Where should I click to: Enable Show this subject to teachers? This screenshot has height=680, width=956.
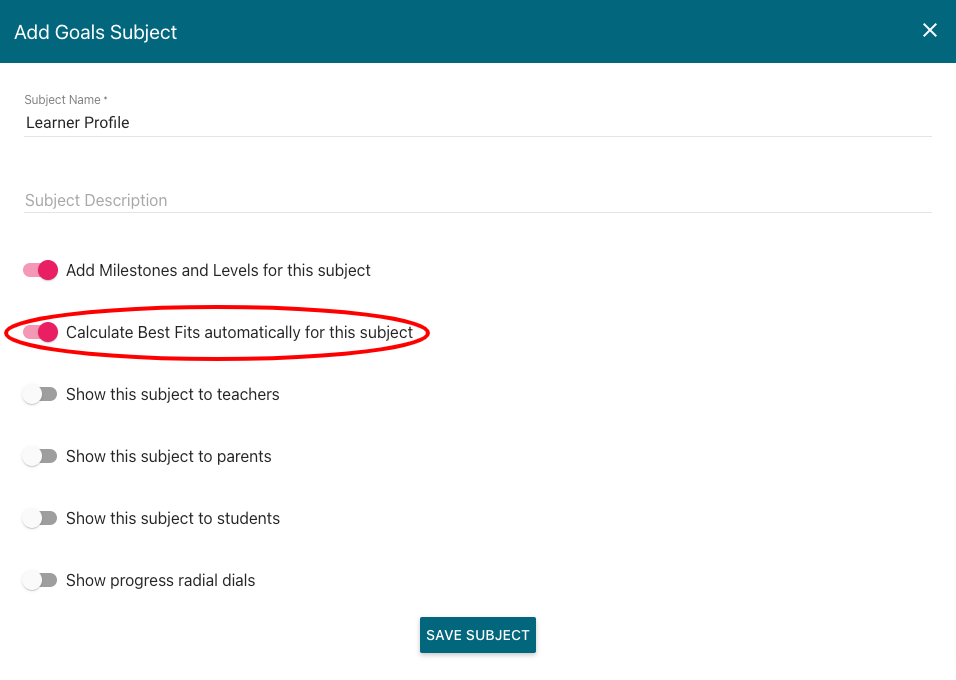coord(40,395)
